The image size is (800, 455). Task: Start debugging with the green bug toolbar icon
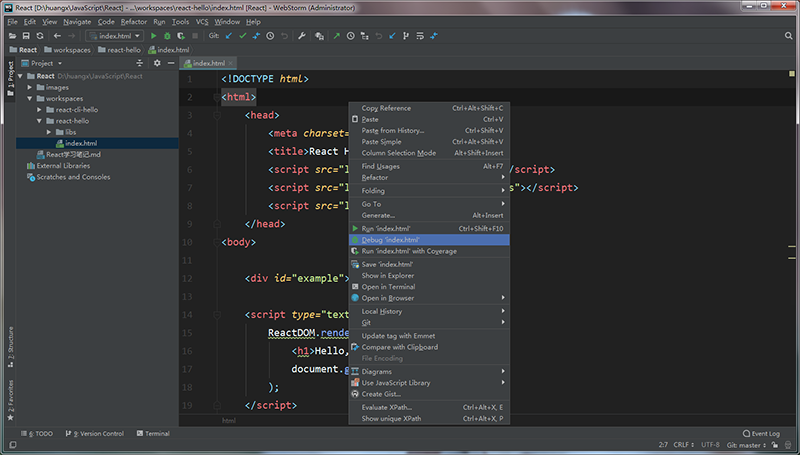point(167,36)
